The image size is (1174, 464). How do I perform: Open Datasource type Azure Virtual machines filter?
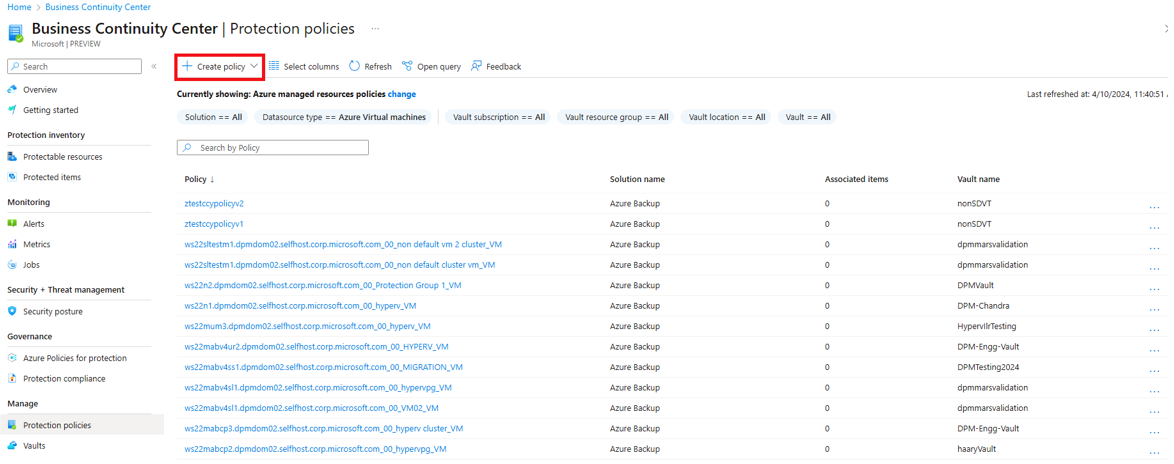coord(344,117)
